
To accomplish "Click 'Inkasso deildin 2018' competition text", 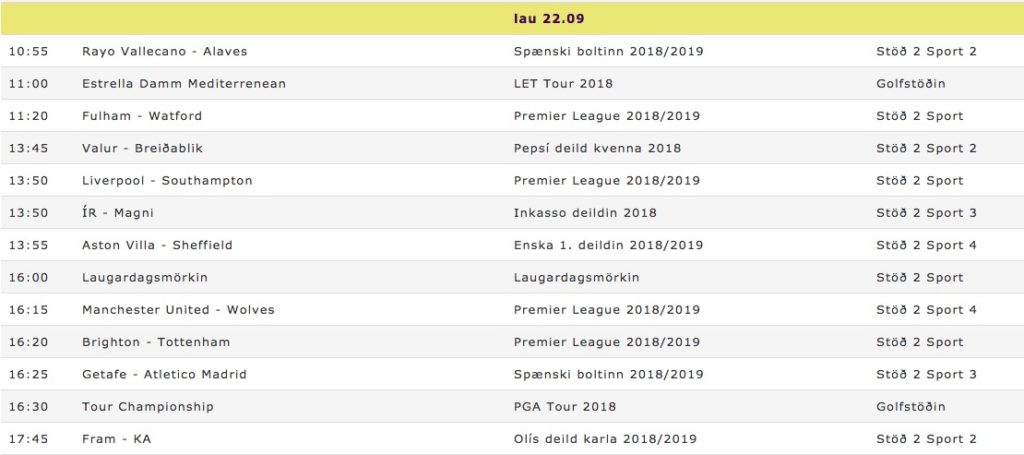I will click(585, 213).
